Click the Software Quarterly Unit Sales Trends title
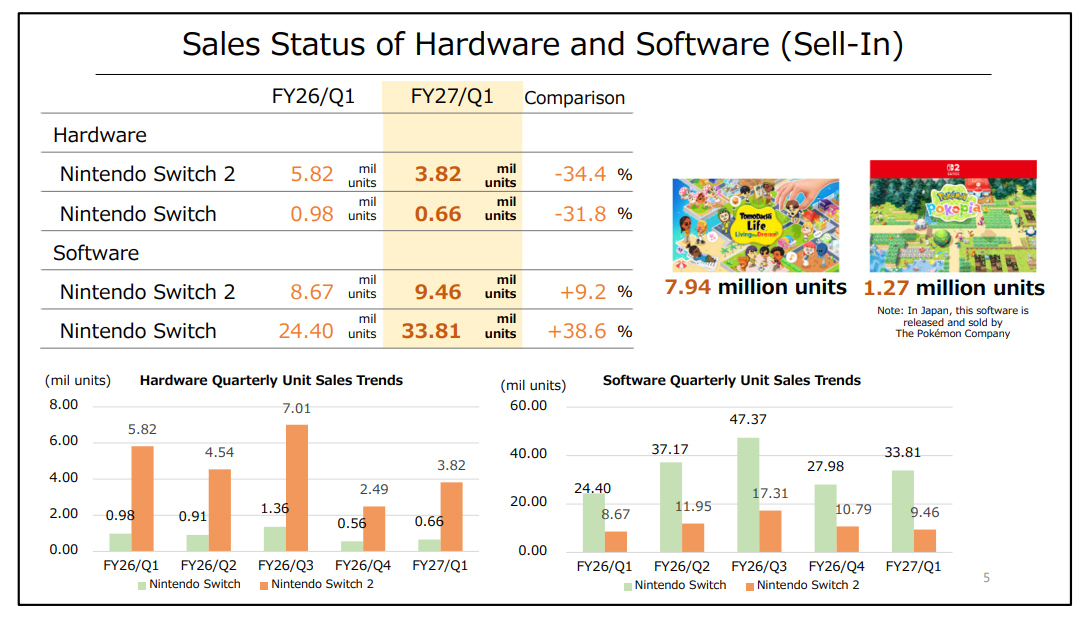Viewport: 1087px width, 621px height. coord(731,381)
